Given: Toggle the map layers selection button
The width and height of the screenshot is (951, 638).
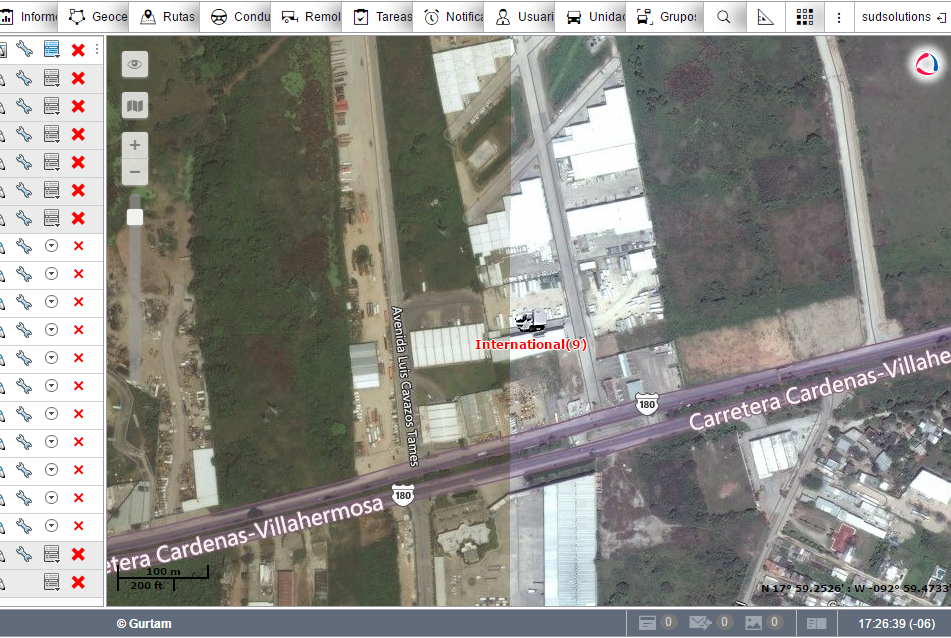Looking at the screenshot, I should point(135,105).
